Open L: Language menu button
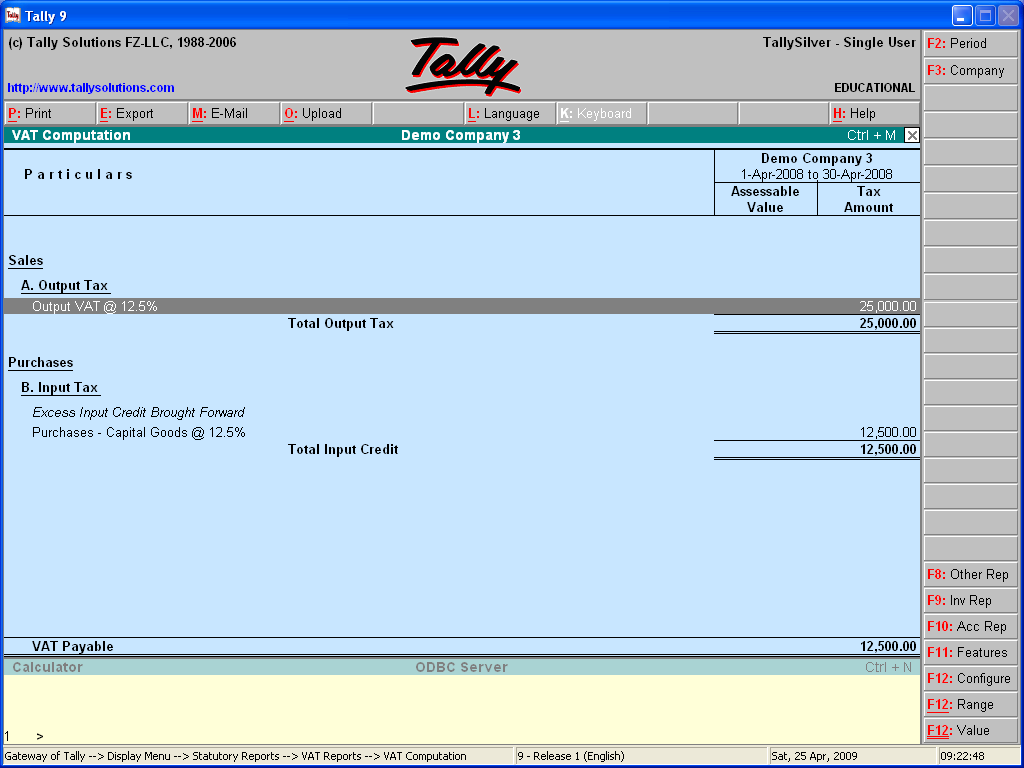Image resolution: width=1024 pixels, height=768 pixels. (x=509, y=114)
